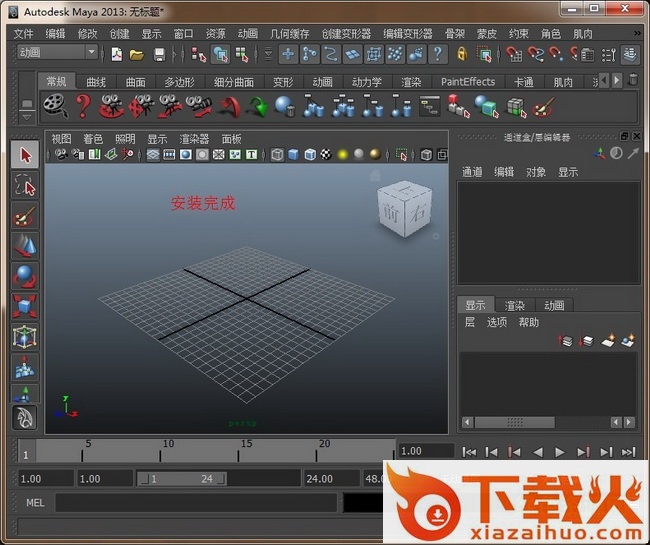The height and width of the screenshot is (545, 650).
Task: Activate the Scale tool cube icon
Action: coord(25,306)
